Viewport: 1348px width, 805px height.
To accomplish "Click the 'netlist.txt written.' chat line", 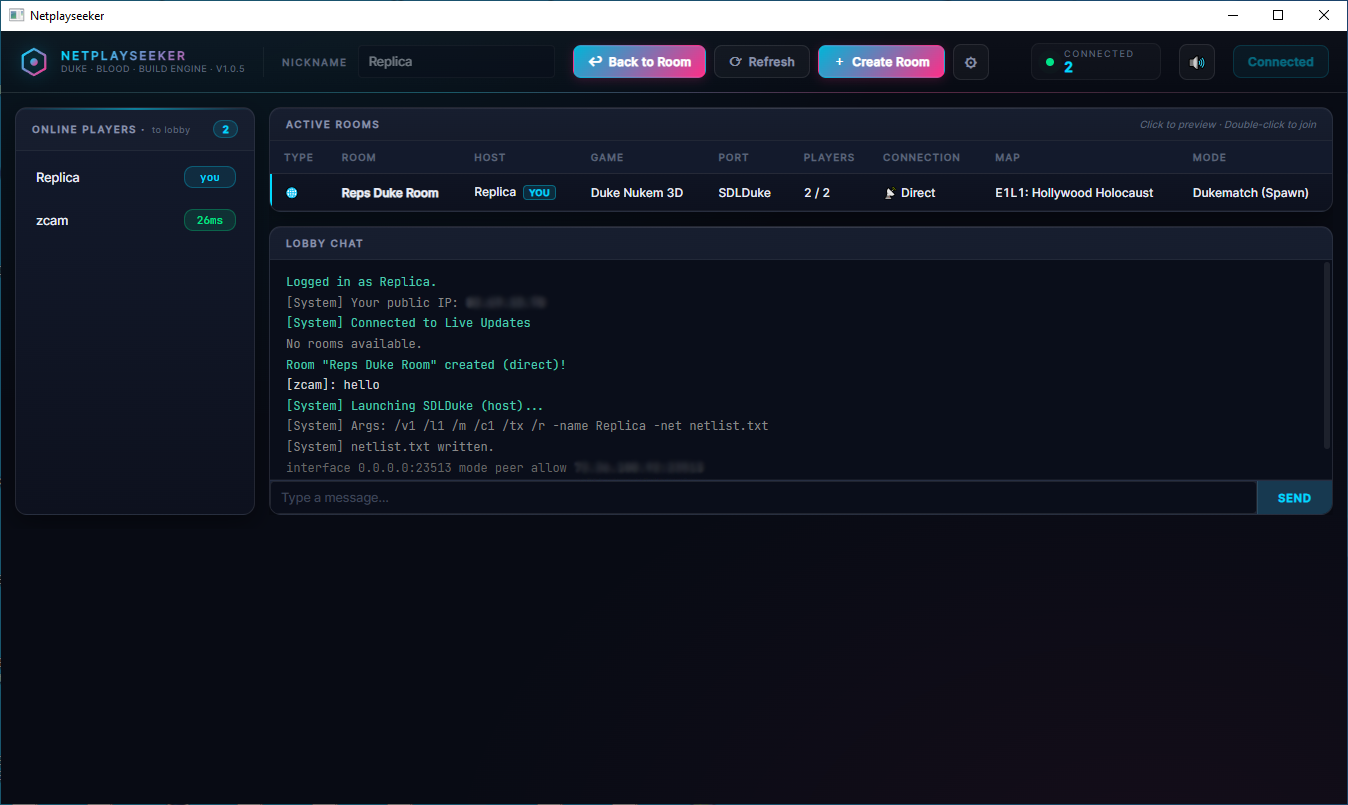I will tap(390, 447).
